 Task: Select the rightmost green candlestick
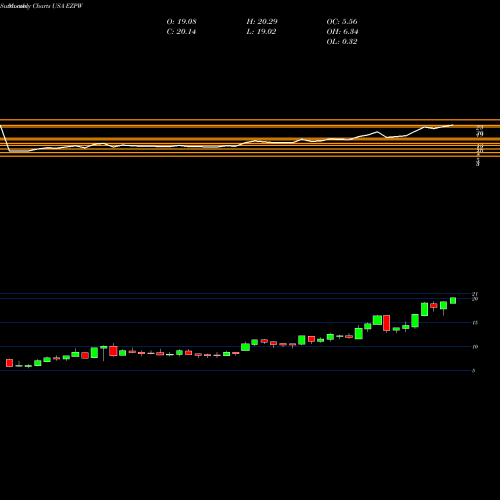click(453, 301)
